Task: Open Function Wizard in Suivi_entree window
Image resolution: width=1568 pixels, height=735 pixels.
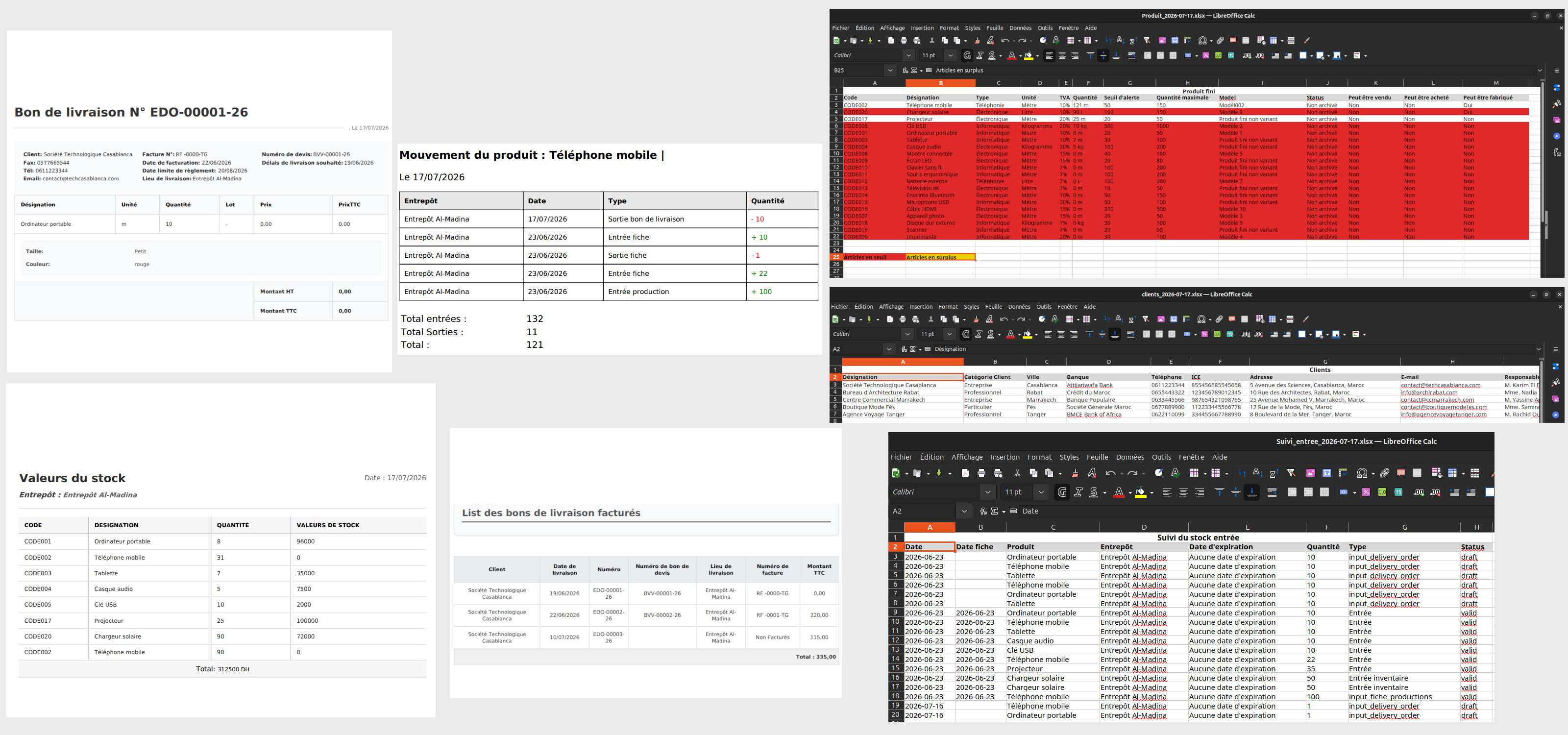Action: (x=983, y=511)
